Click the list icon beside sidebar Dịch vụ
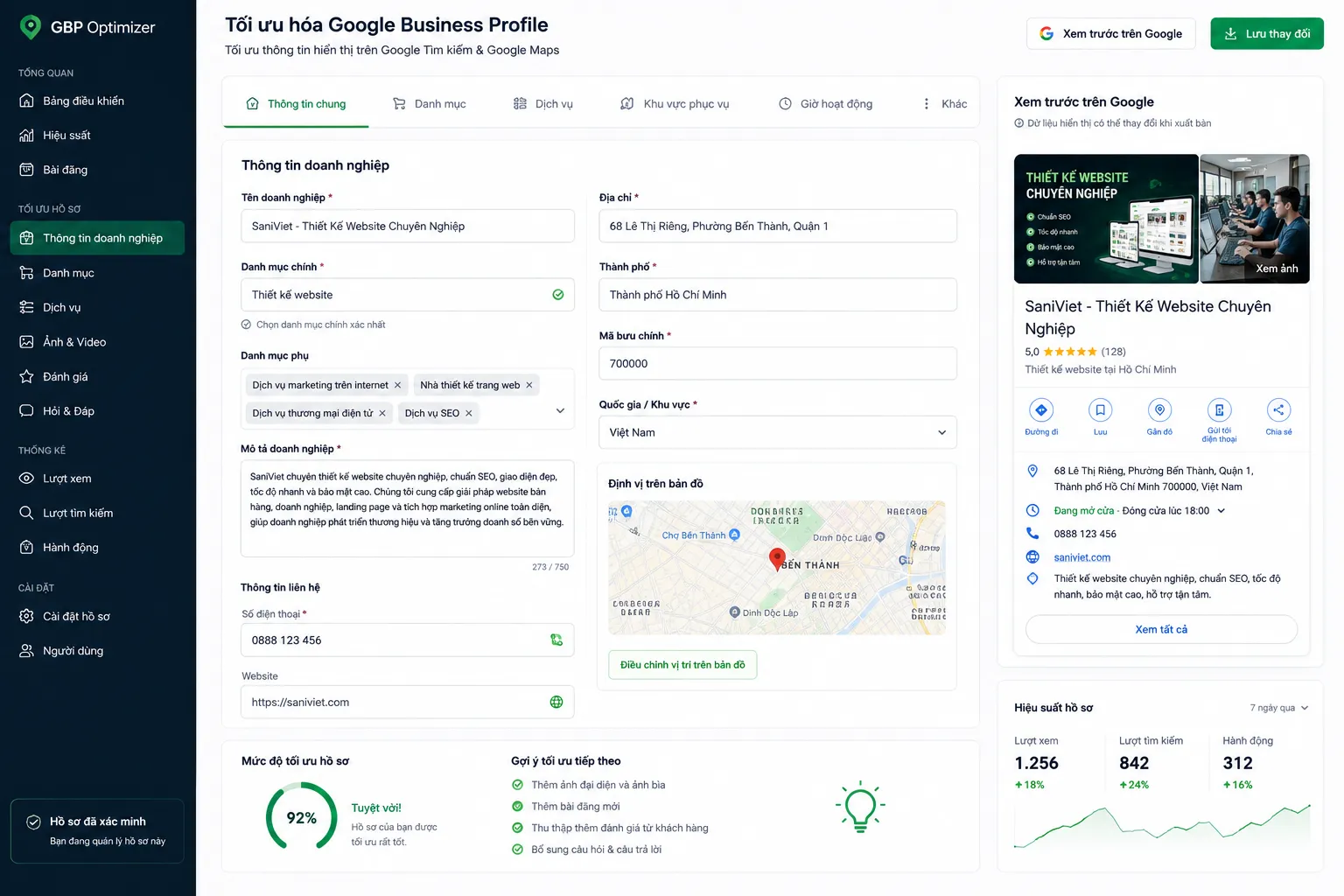 [x=27, y=307]
